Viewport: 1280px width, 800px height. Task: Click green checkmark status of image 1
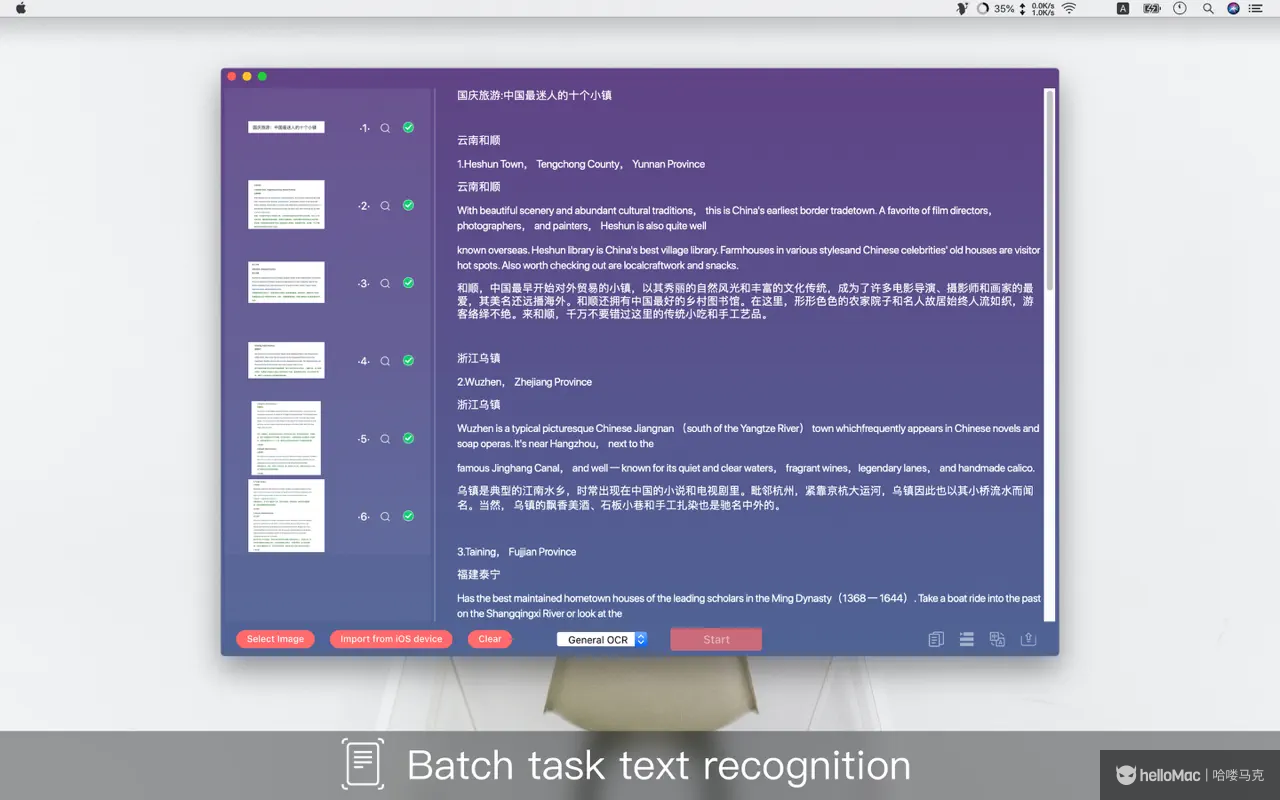tap(408, 127)
